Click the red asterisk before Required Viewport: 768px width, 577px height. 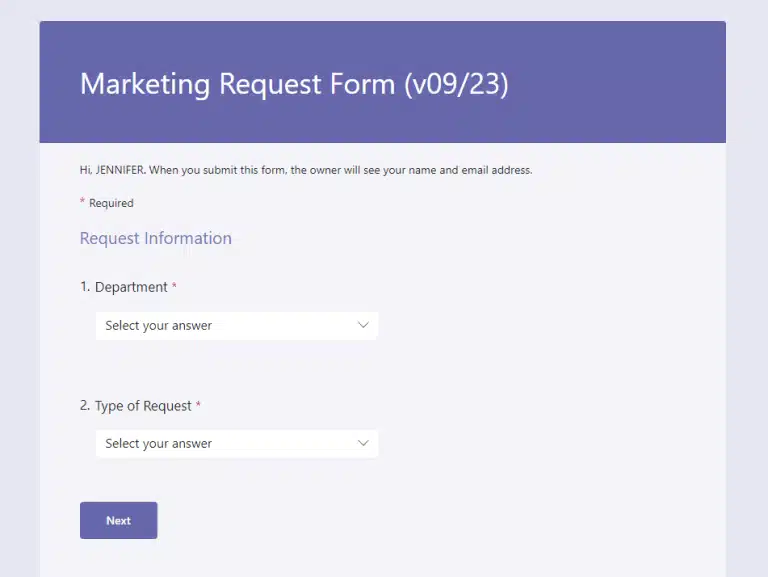(x=82, y=202)
